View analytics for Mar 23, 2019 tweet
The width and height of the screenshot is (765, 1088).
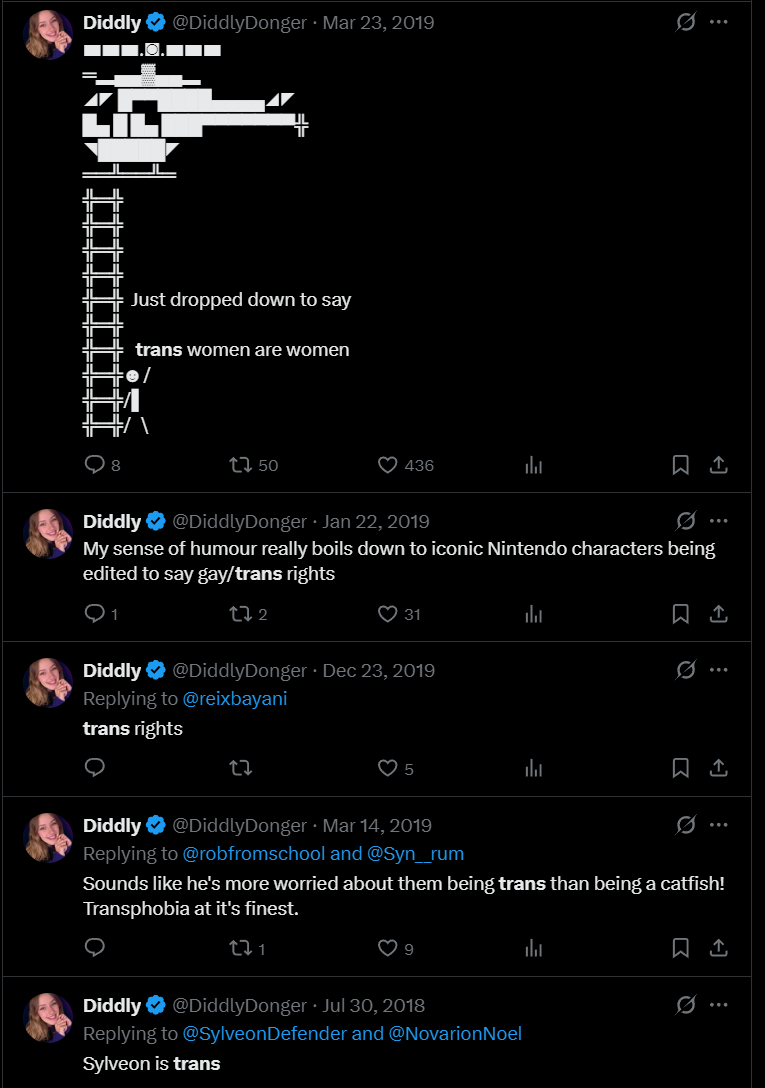point(534,465)
